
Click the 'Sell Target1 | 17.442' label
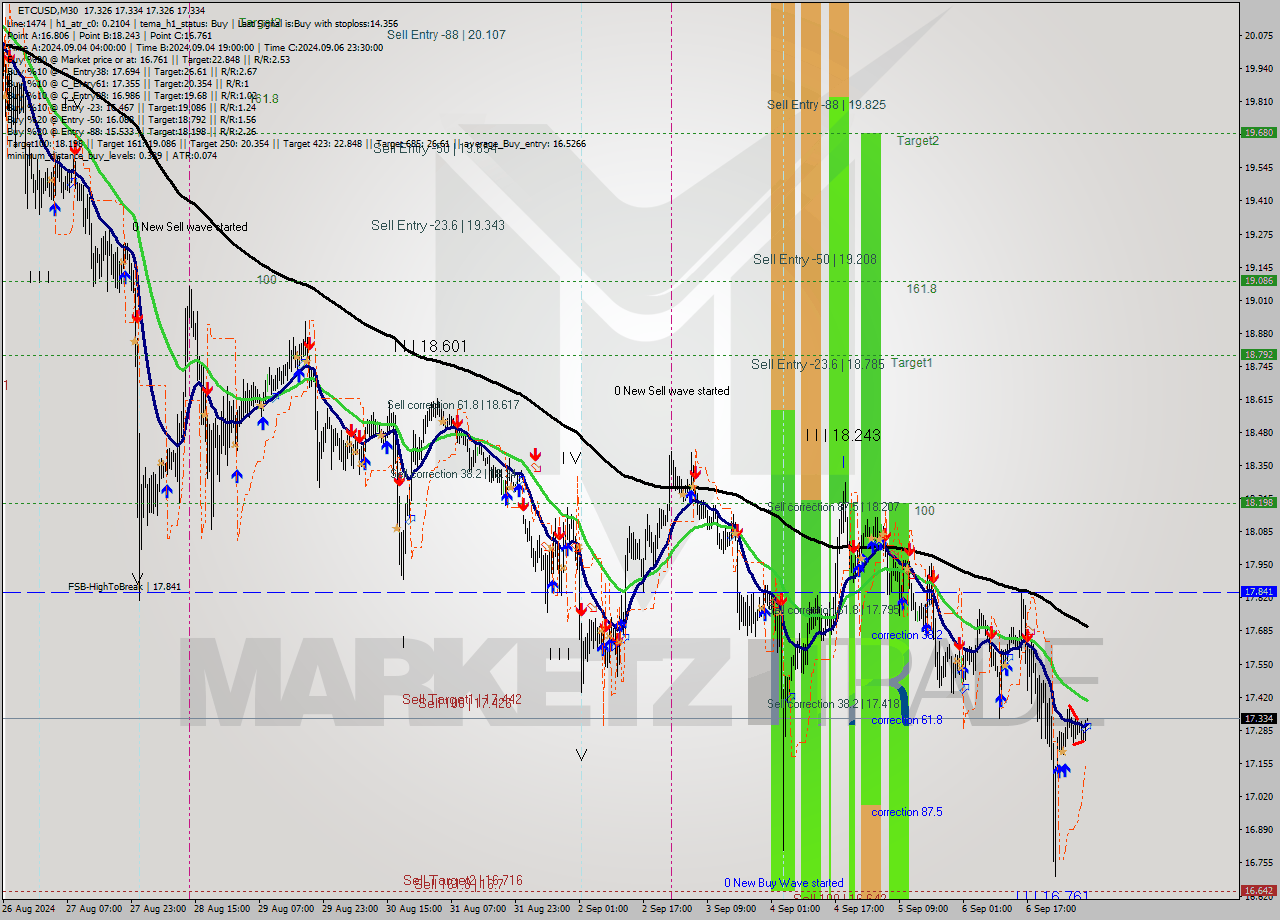coord(462,699)
